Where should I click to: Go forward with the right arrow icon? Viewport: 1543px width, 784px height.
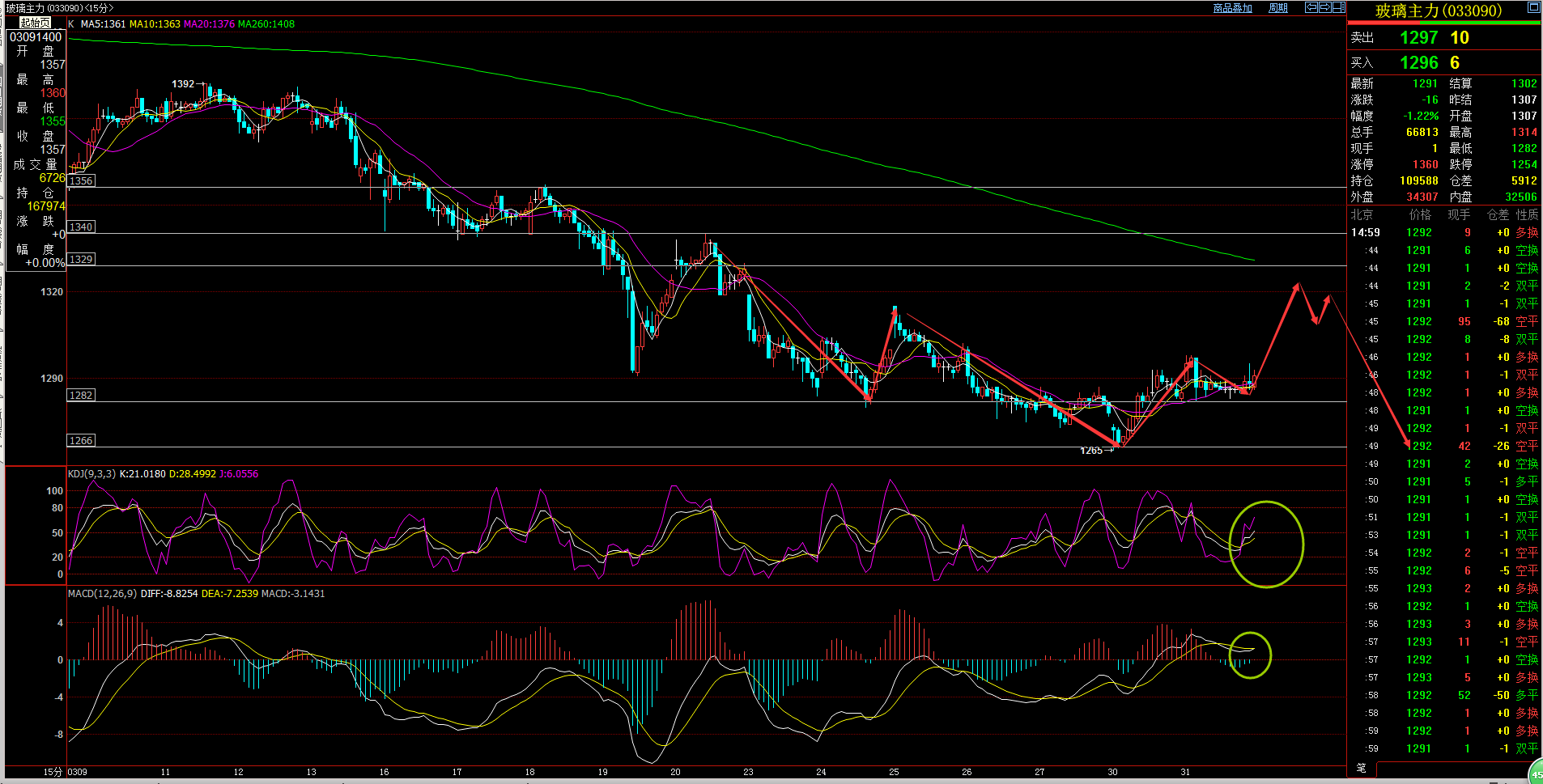click(1325, 7)
